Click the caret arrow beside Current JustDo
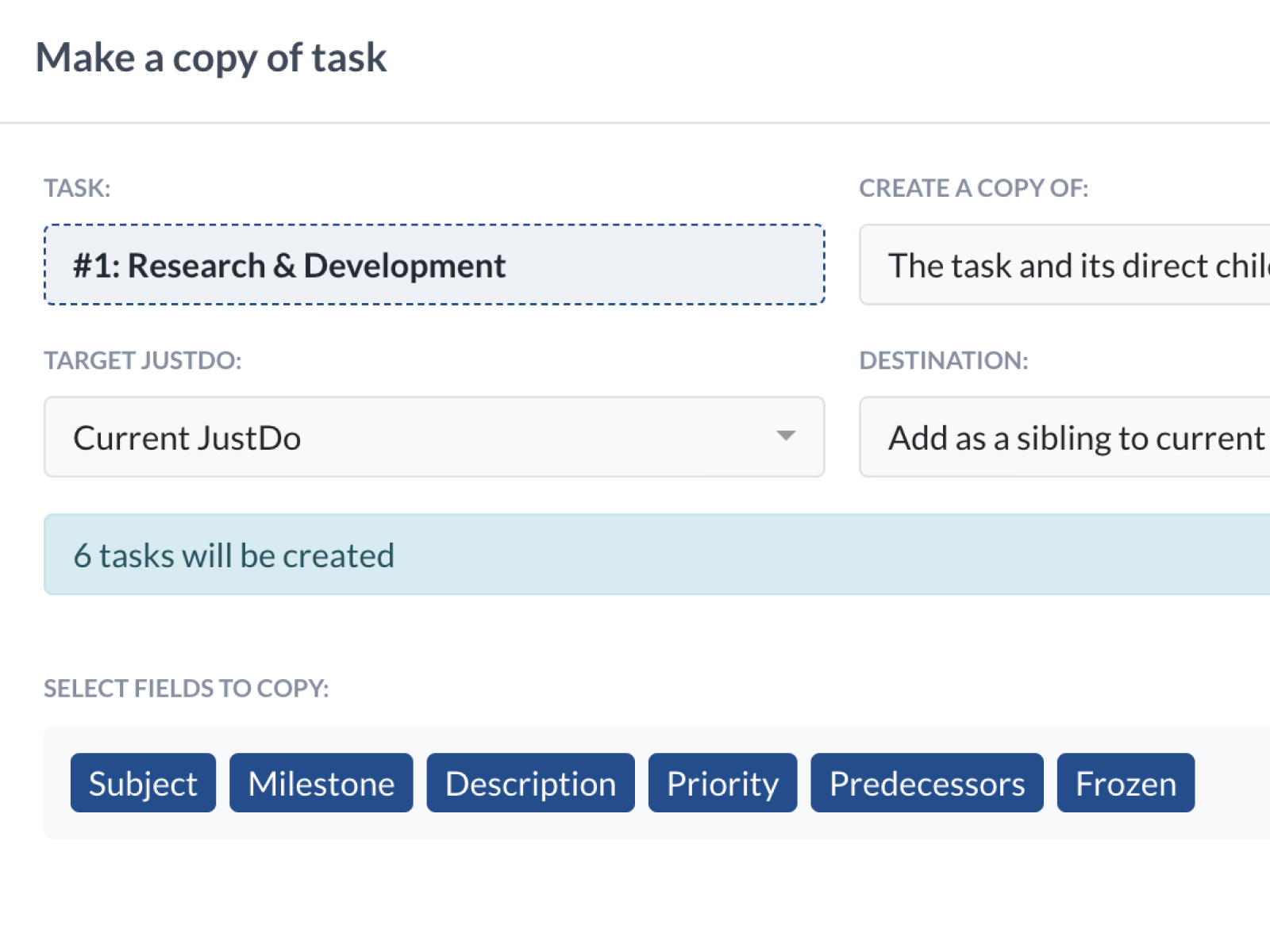1270x952 pixels. (x=786, y=436)
